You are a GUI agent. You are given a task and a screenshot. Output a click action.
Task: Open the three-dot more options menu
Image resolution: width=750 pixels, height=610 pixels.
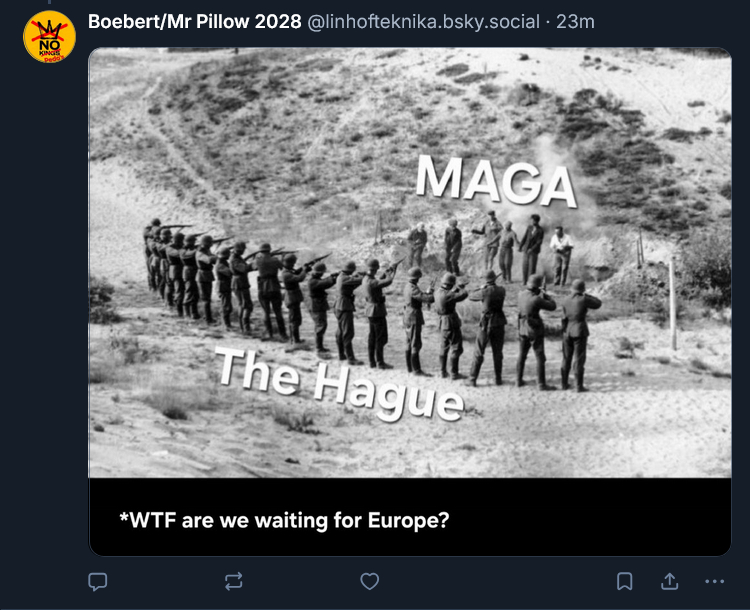point(715,581)
